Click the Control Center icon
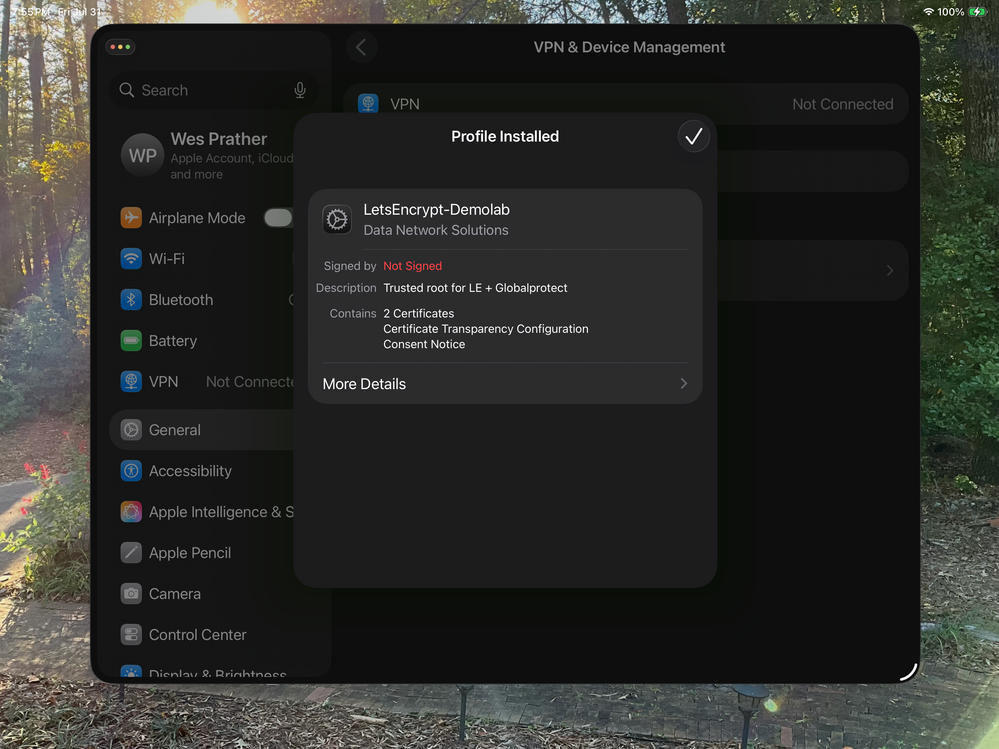This screenshot has width=999, height=749. pyautogui.click(x=131, y=635)
